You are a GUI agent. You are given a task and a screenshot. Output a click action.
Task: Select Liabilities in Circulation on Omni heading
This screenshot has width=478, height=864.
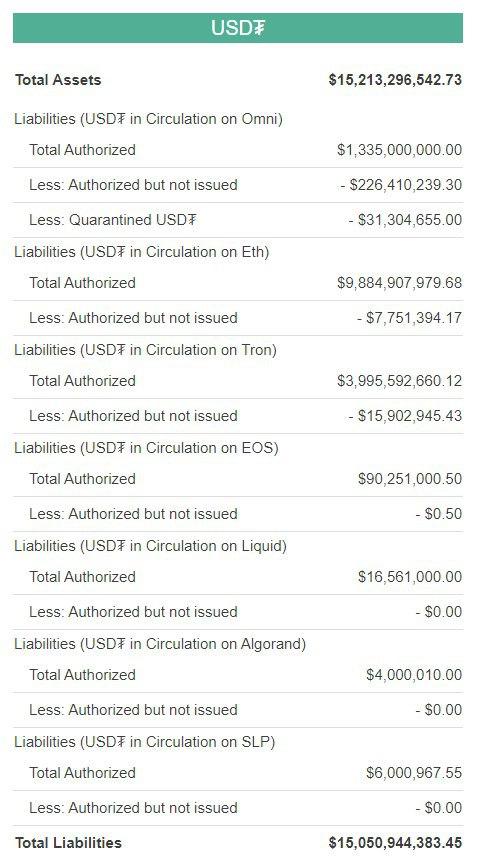149,119
